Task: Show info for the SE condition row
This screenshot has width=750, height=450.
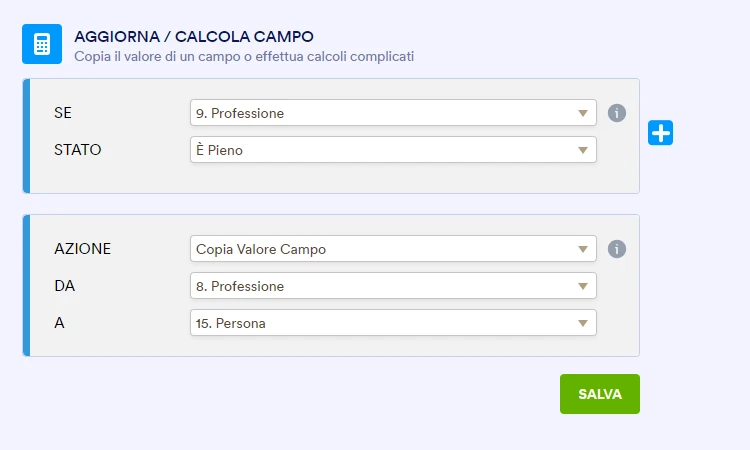Action: (x=617, y=113)
